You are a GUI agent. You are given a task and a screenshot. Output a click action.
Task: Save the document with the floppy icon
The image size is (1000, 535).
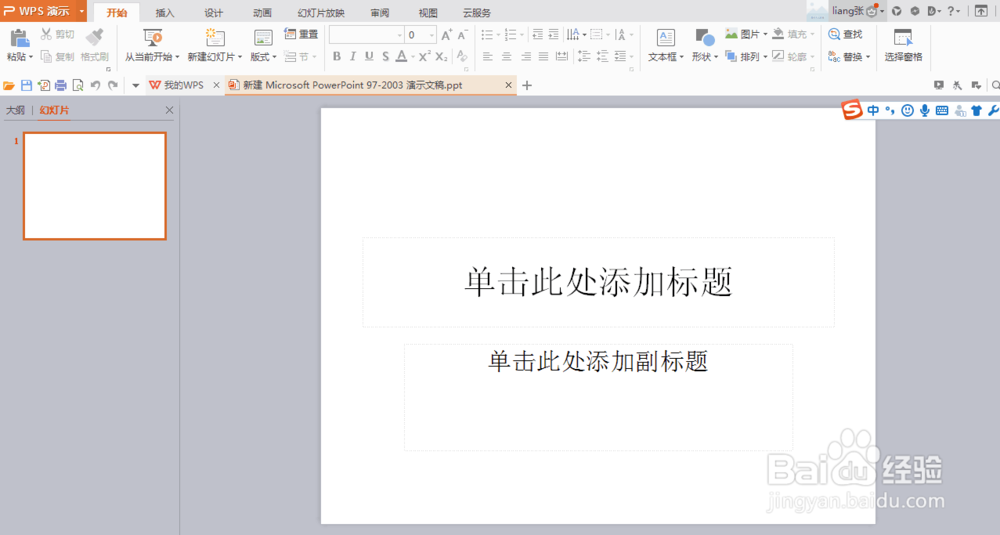tap(26, 85)
